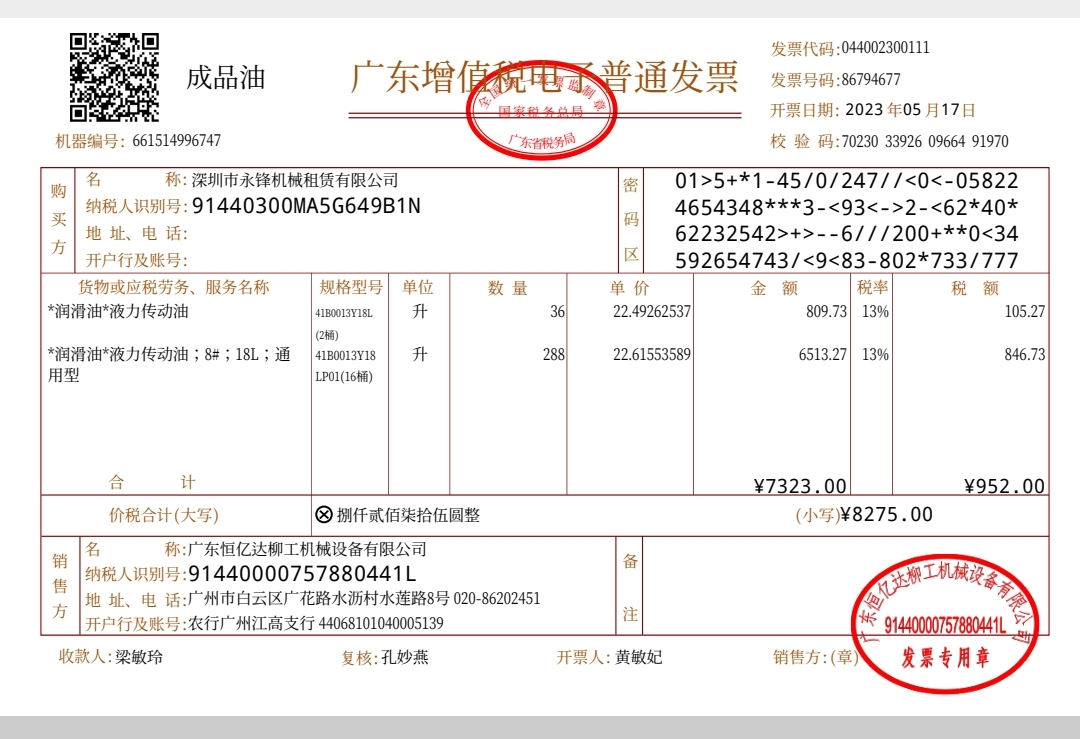The height and width of the screenshot is (739, 1080).
Task: Select the grand total ¥8275.00
Action: (x=886, y=515)
